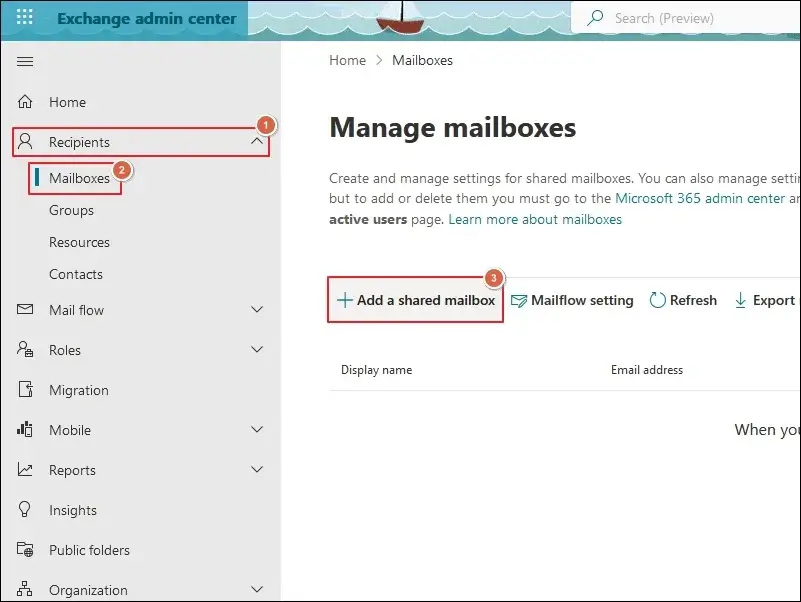
Task: Click the Home breadcrumb link
Action: 347,60
